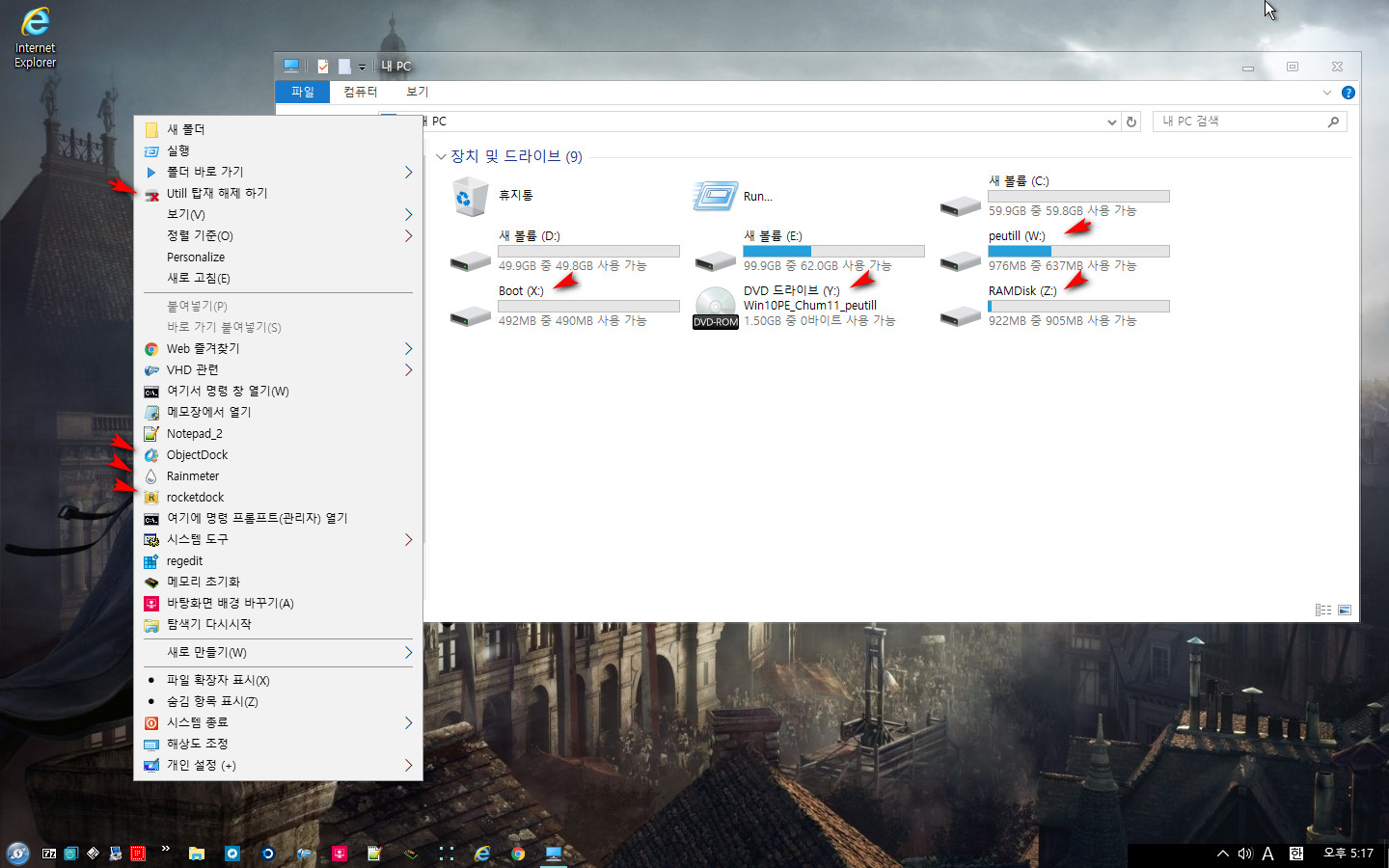The width and height of the screenshot is (1389, 868).
Task: Switch to large icons view icon
Action: tap(1345, 610)
